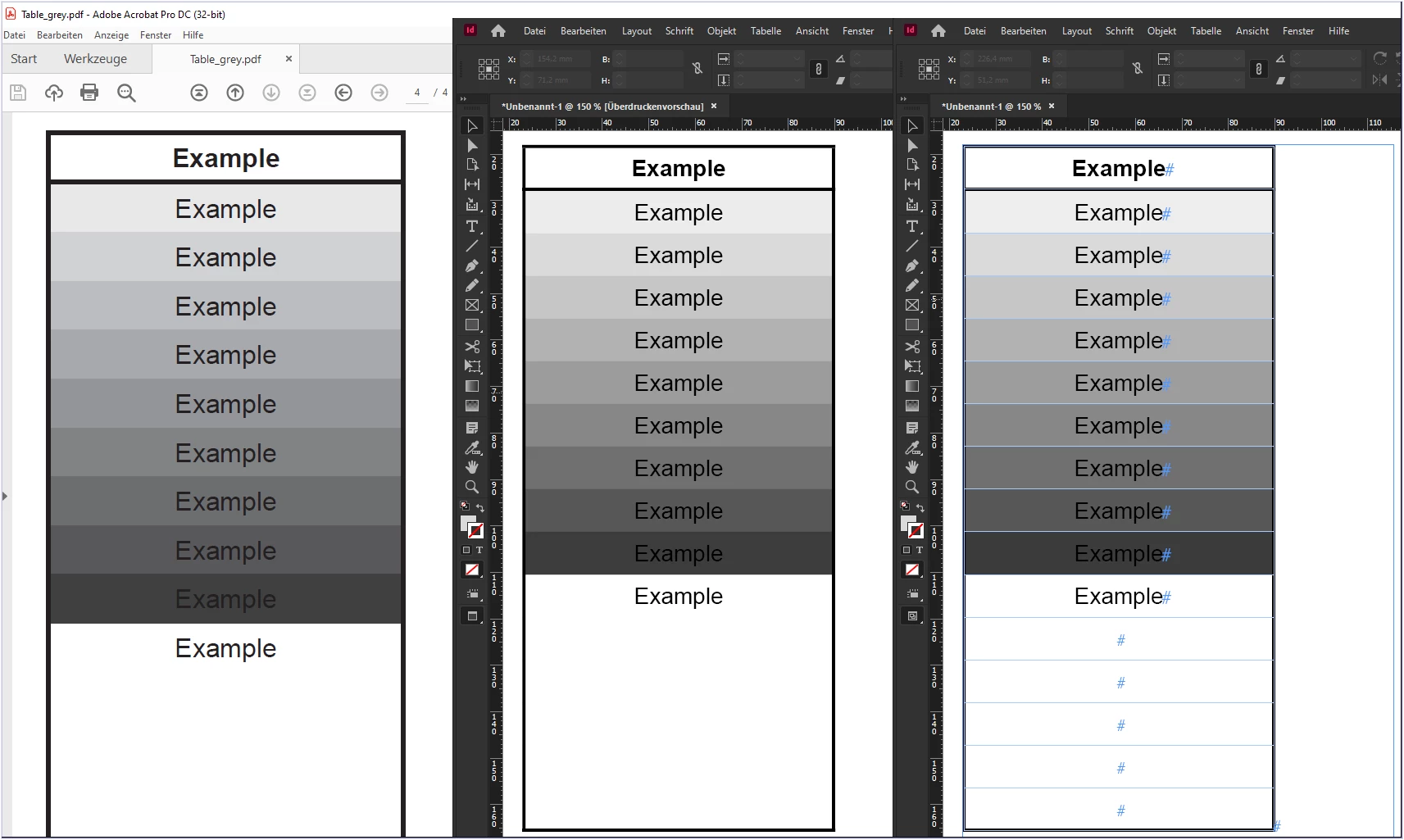Select the Page tool in left InDesign toolbar
This screenshot has height=840, width=1404.
(472, 165)
